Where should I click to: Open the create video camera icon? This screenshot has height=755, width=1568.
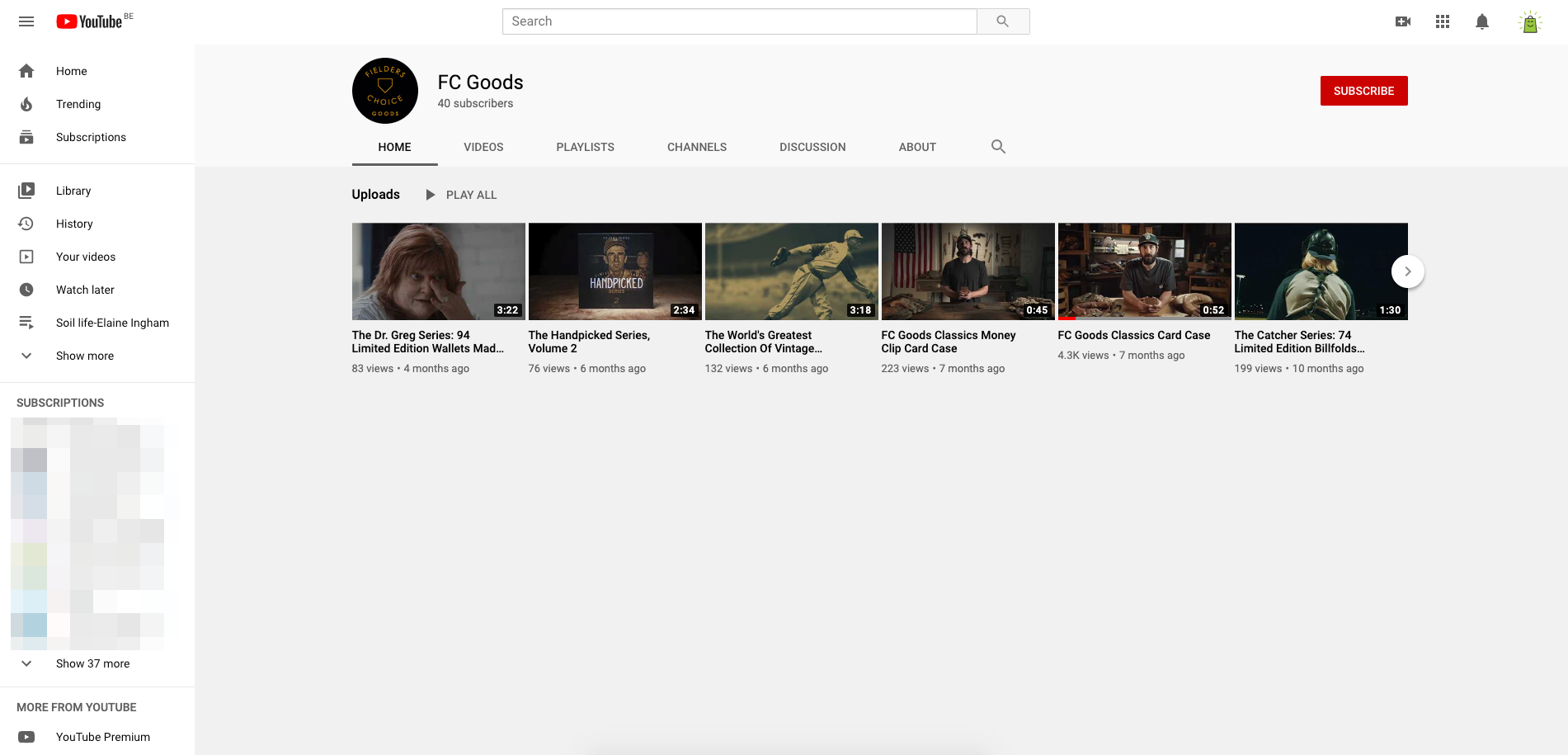coord(1403,21)
